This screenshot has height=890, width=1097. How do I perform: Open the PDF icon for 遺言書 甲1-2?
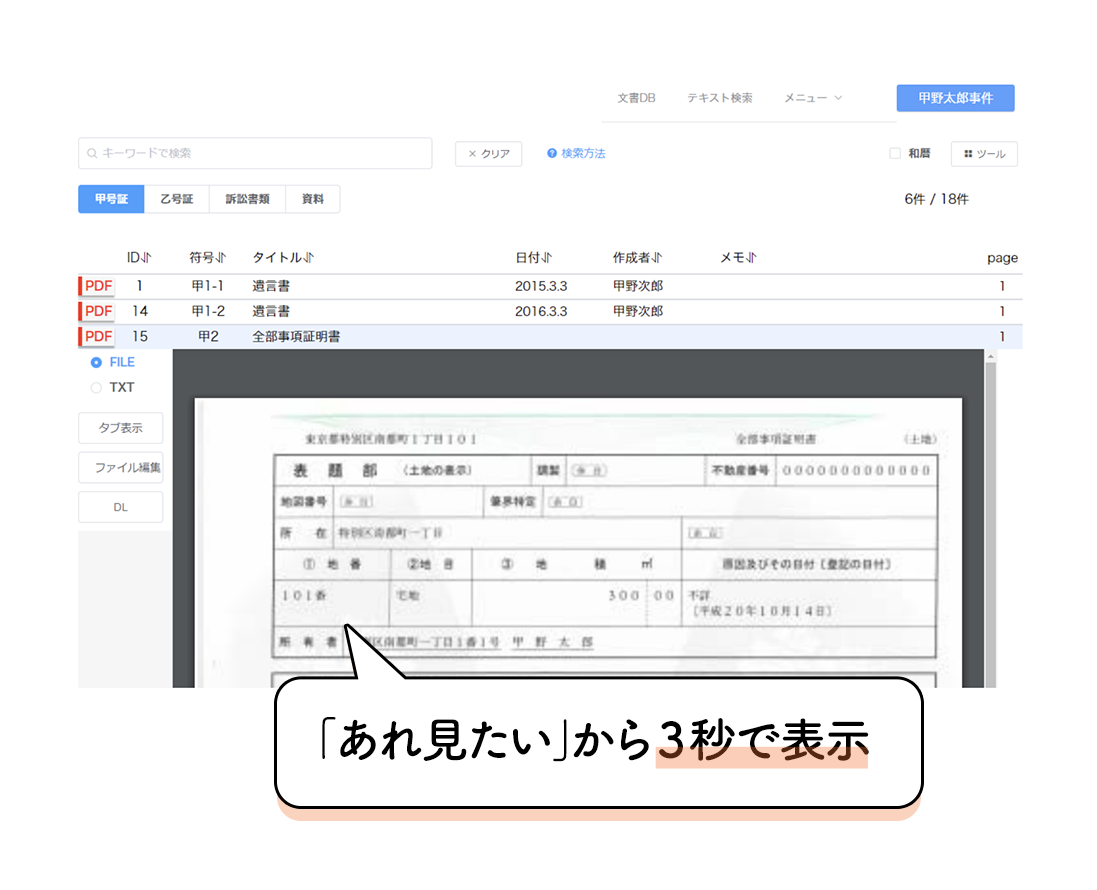point(97,311)
